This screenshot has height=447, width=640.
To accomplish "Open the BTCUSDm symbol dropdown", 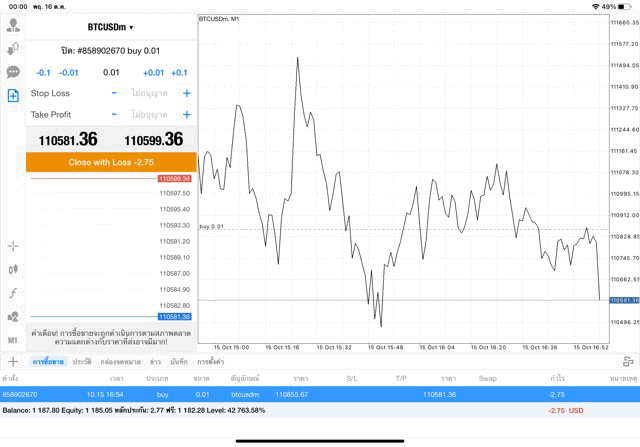I will pos(110,27).
